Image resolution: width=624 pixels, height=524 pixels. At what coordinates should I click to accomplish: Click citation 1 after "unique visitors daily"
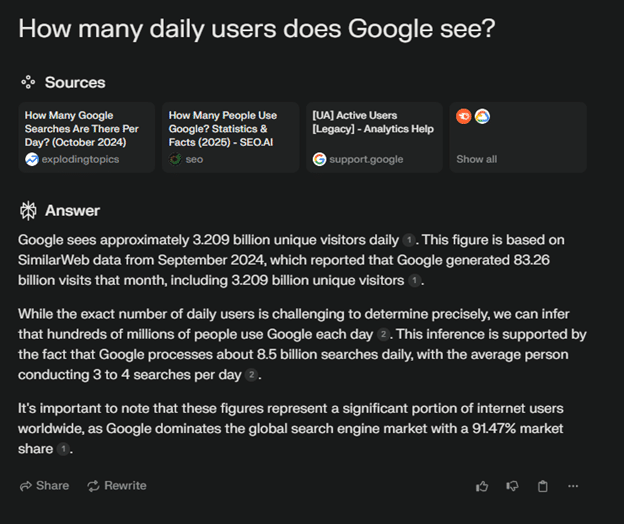pos(408,240)
